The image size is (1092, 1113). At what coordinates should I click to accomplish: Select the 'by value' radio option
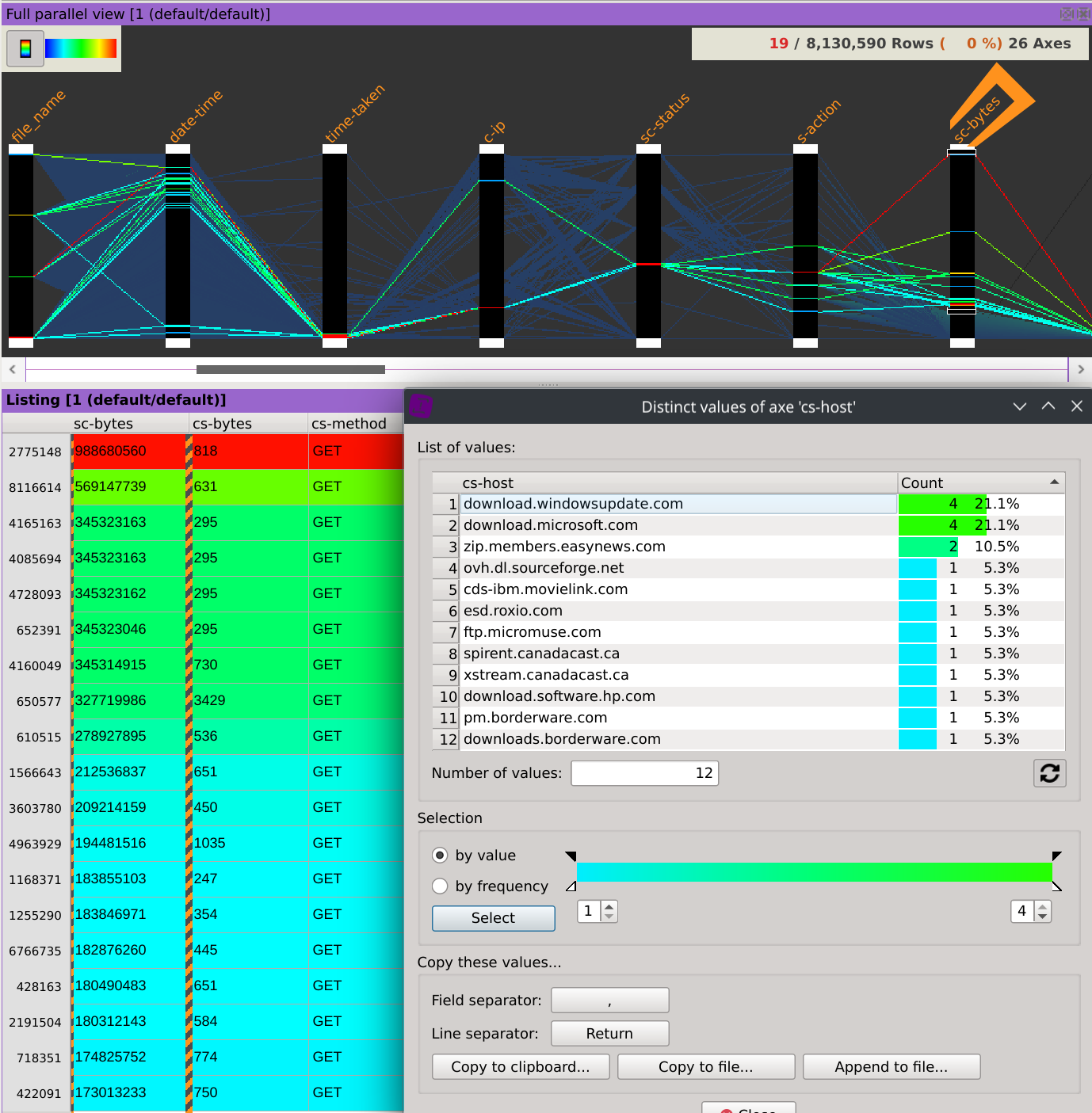point(440,856)
